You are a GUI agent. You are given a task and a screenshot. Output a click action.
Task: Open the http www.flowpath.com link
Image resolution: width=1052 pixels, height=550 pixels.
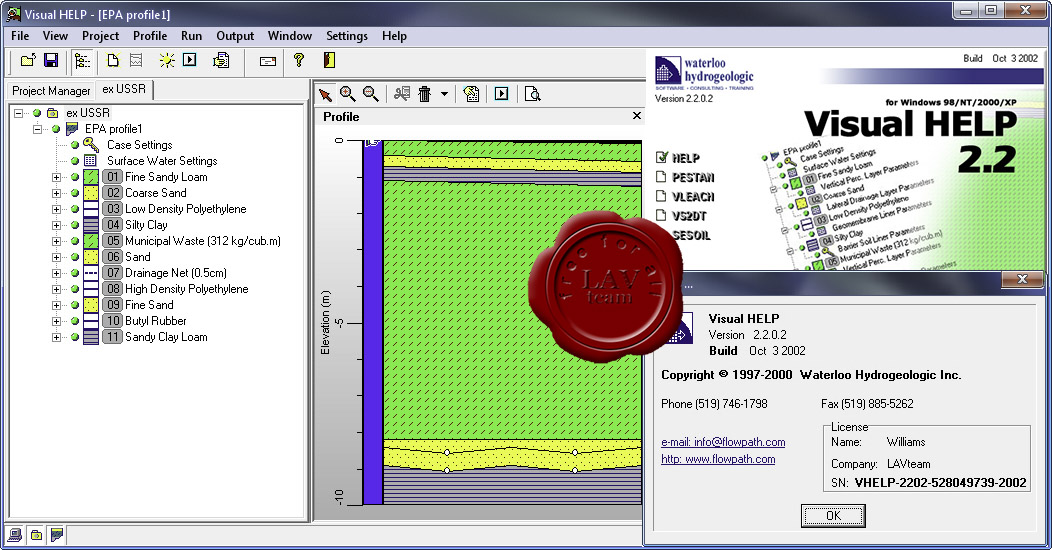pos(718,459)
